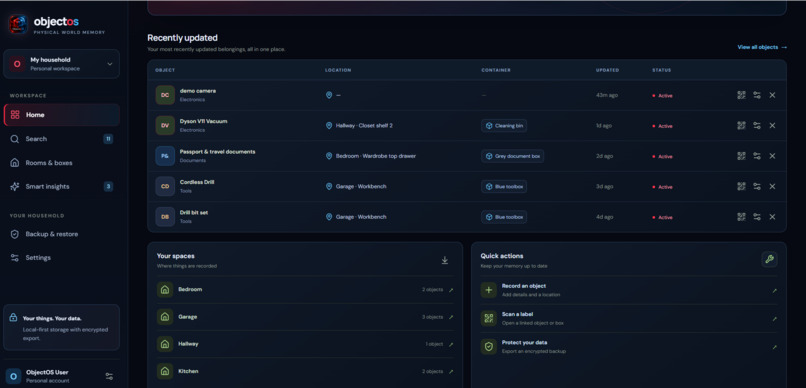This screenshot has width=806, height=388.
Task: Click the plus icon for Record an object
Action: click(489, 290)
